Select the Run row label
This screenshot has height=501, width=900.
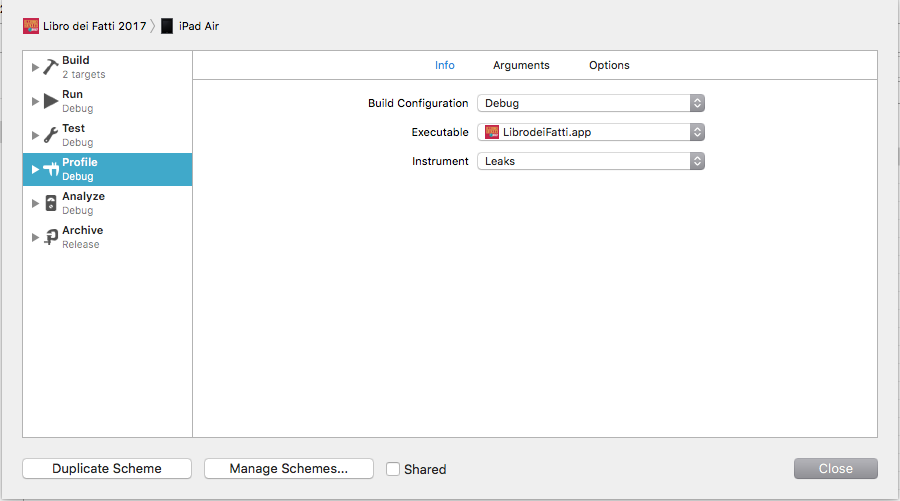(72, 94)
